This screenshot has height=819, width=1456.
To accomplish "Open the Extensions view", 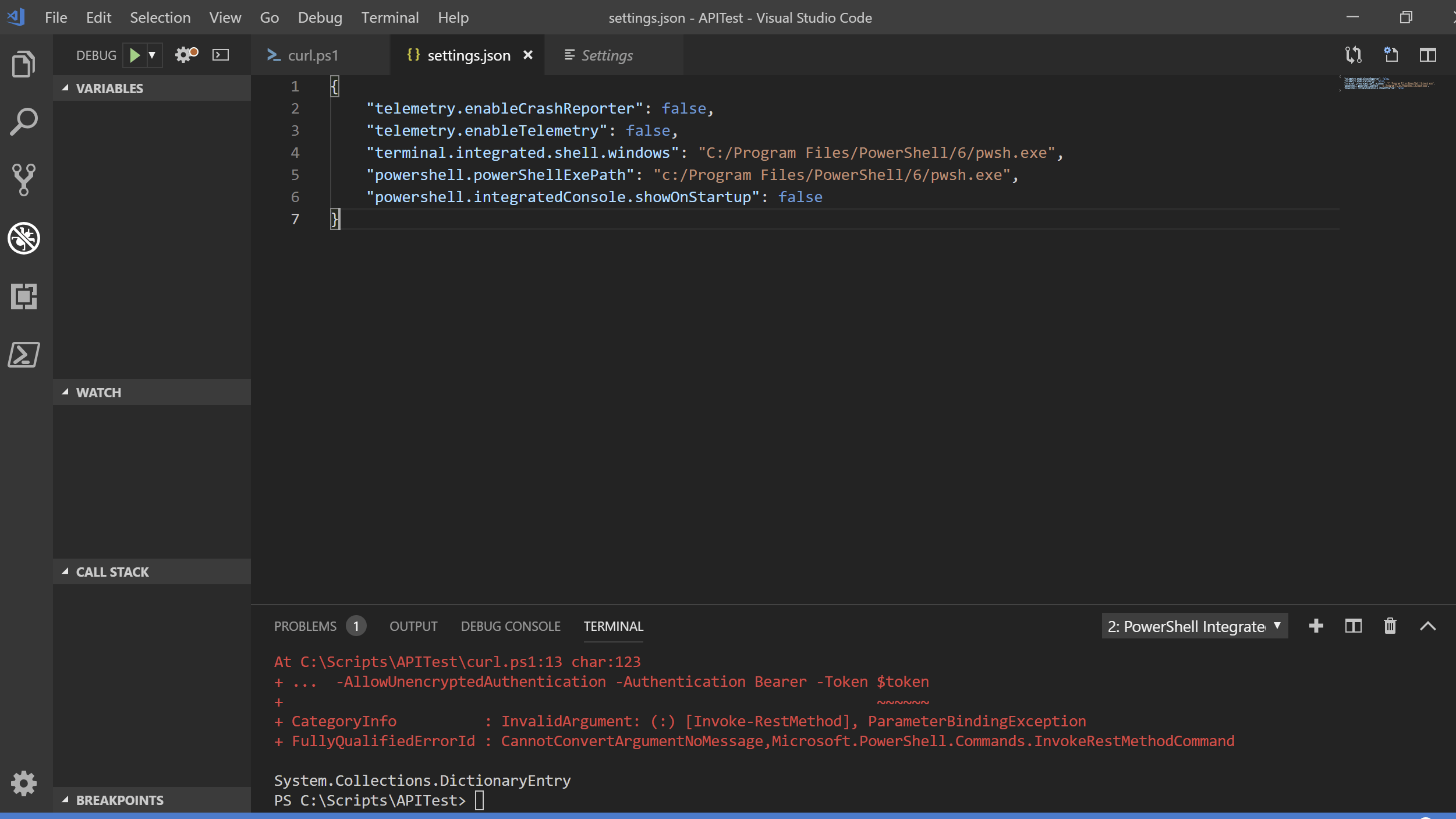I will 24,296.
